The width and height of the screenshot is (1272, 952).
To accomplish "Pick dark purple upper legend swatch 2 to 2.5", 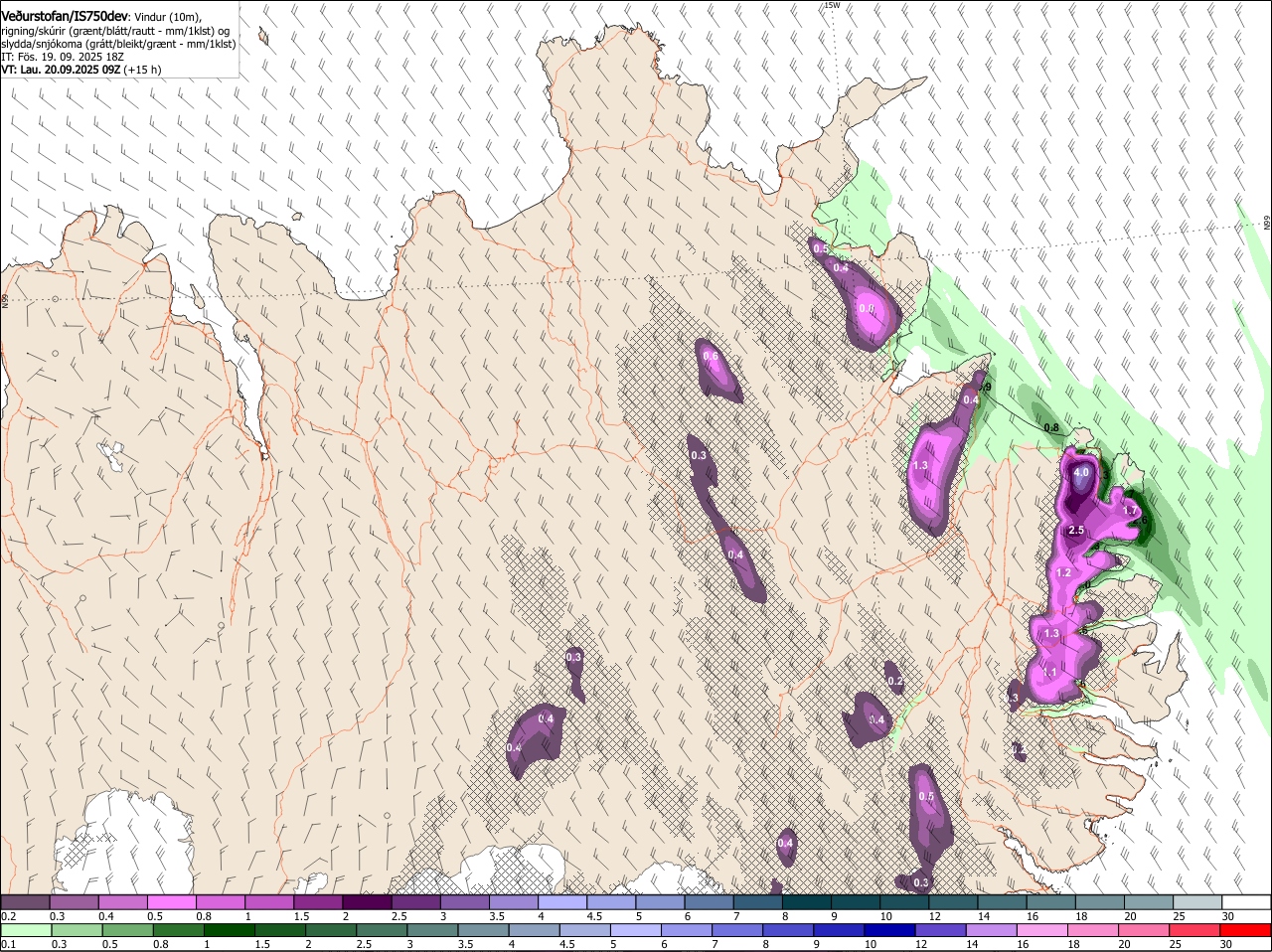I will (x=367, y=902).
